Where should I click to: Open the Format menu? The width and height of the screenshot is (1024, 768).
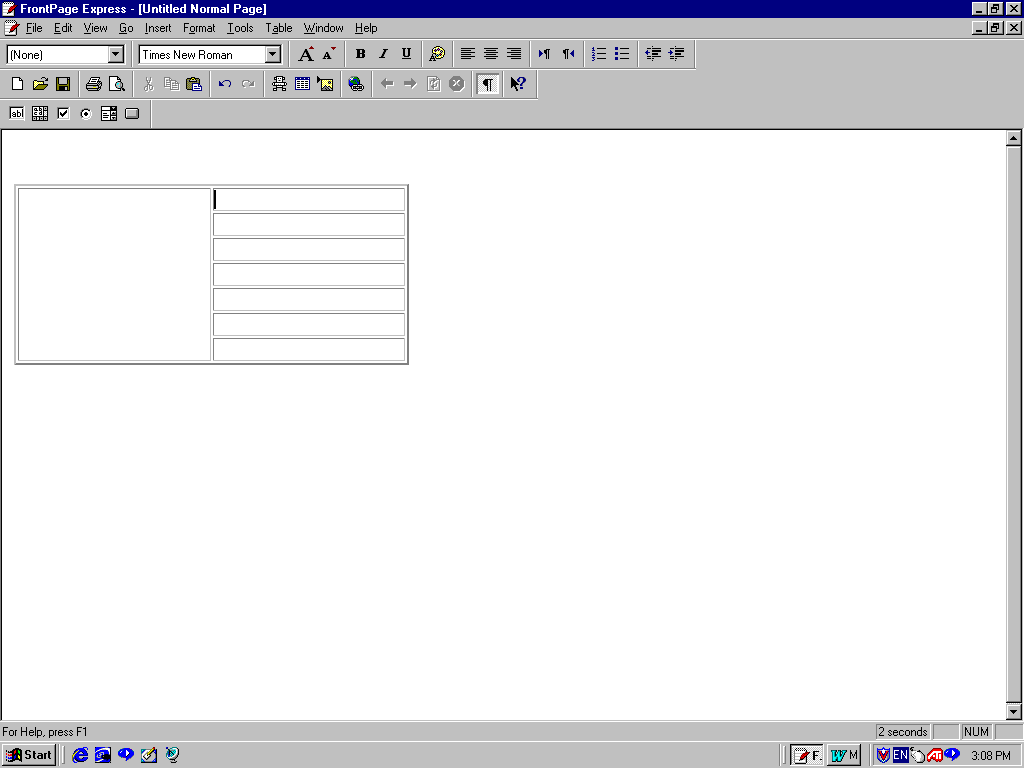199,28
